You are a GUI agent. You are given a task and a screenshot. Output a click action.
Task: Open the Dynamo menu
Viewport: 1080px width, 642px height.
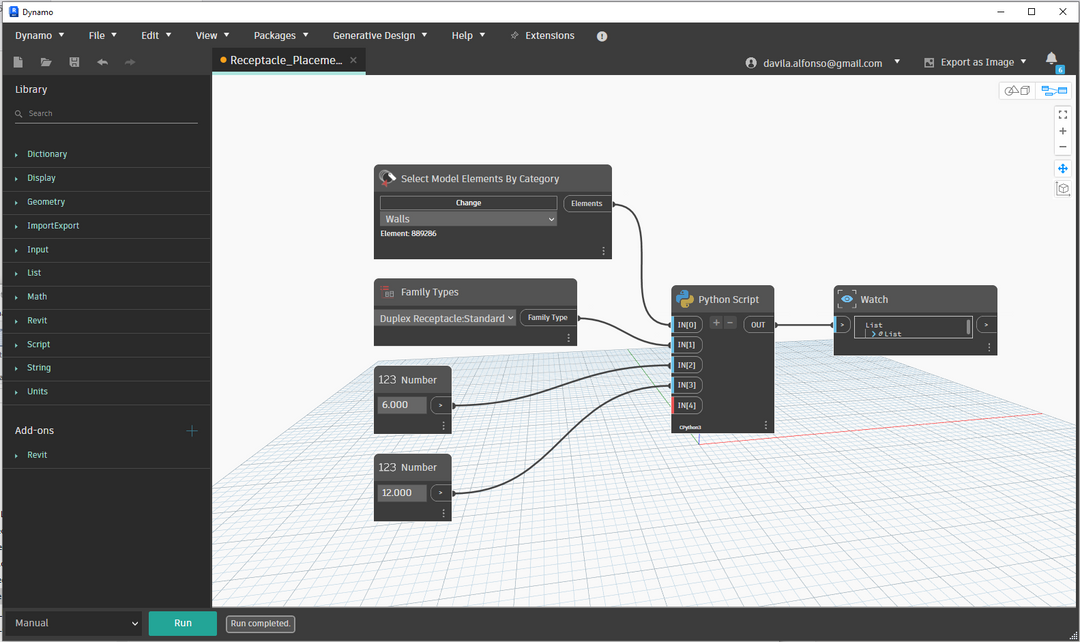(39, 36)
